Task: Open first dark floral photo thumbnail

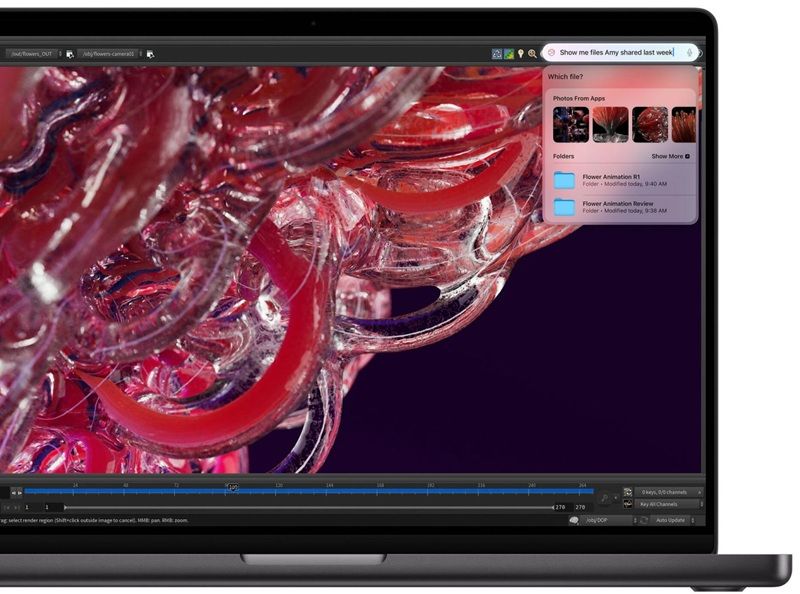Action: [x=570, y=125]
